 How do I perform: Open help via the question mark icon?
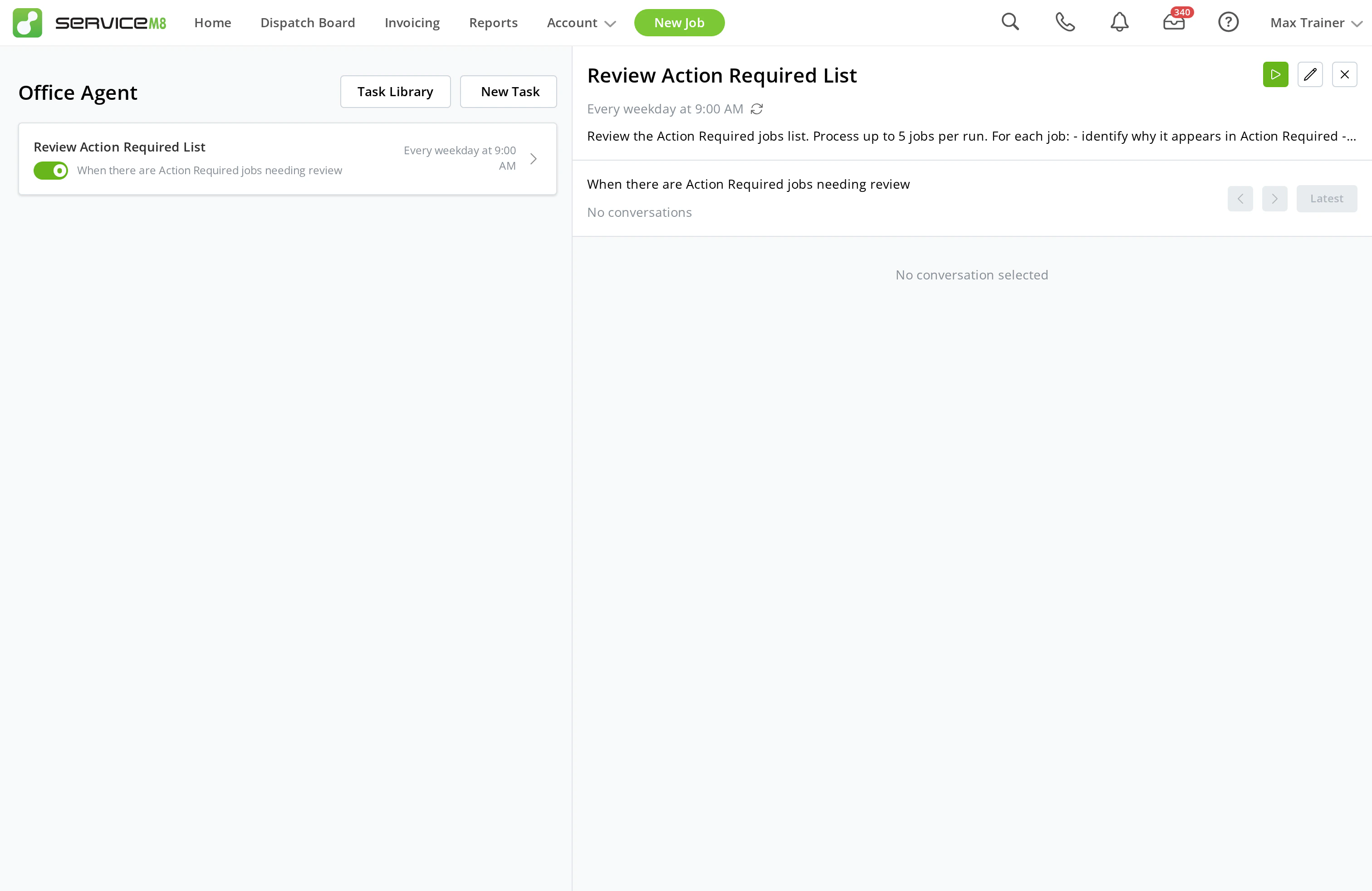coord(1229,22)
